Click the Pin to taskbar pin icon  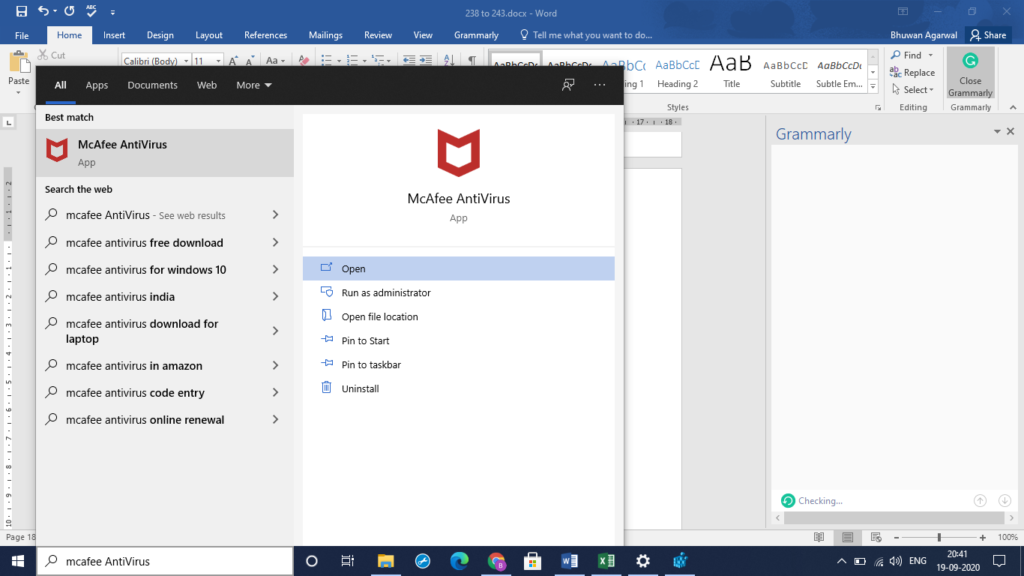[x=326, y=364]
